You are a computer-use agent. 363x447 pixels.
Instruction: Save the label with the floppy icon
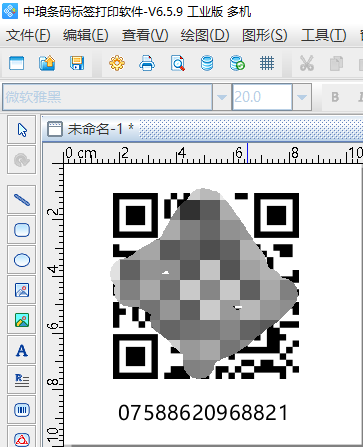pyautogui.click(x=77, y=63)
